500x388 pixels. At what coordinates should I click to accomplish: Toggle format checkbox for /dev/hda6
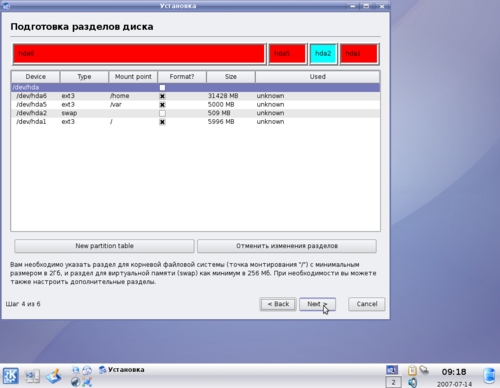pos(162,96)
